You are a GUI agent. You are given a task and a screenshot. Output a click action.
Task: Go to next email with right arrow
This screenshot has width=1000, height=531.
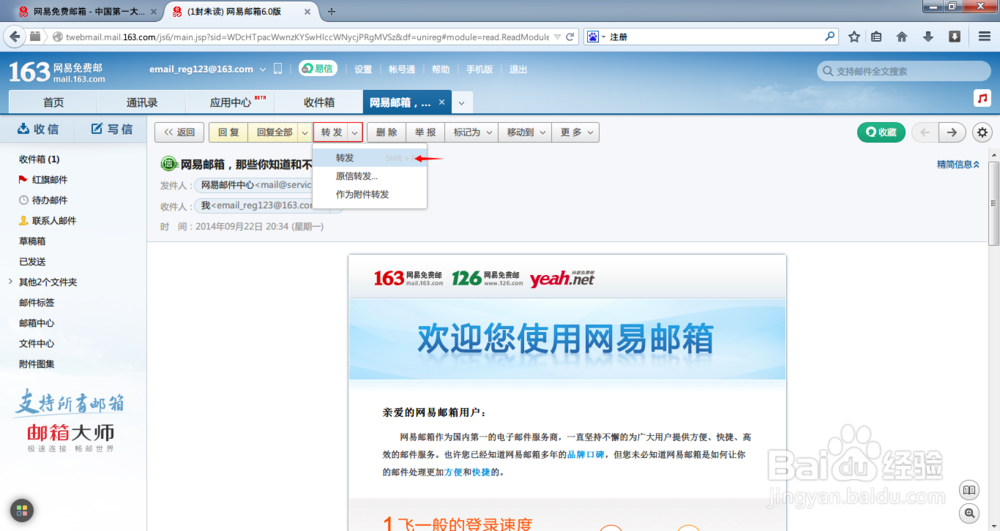pos(952,133)
